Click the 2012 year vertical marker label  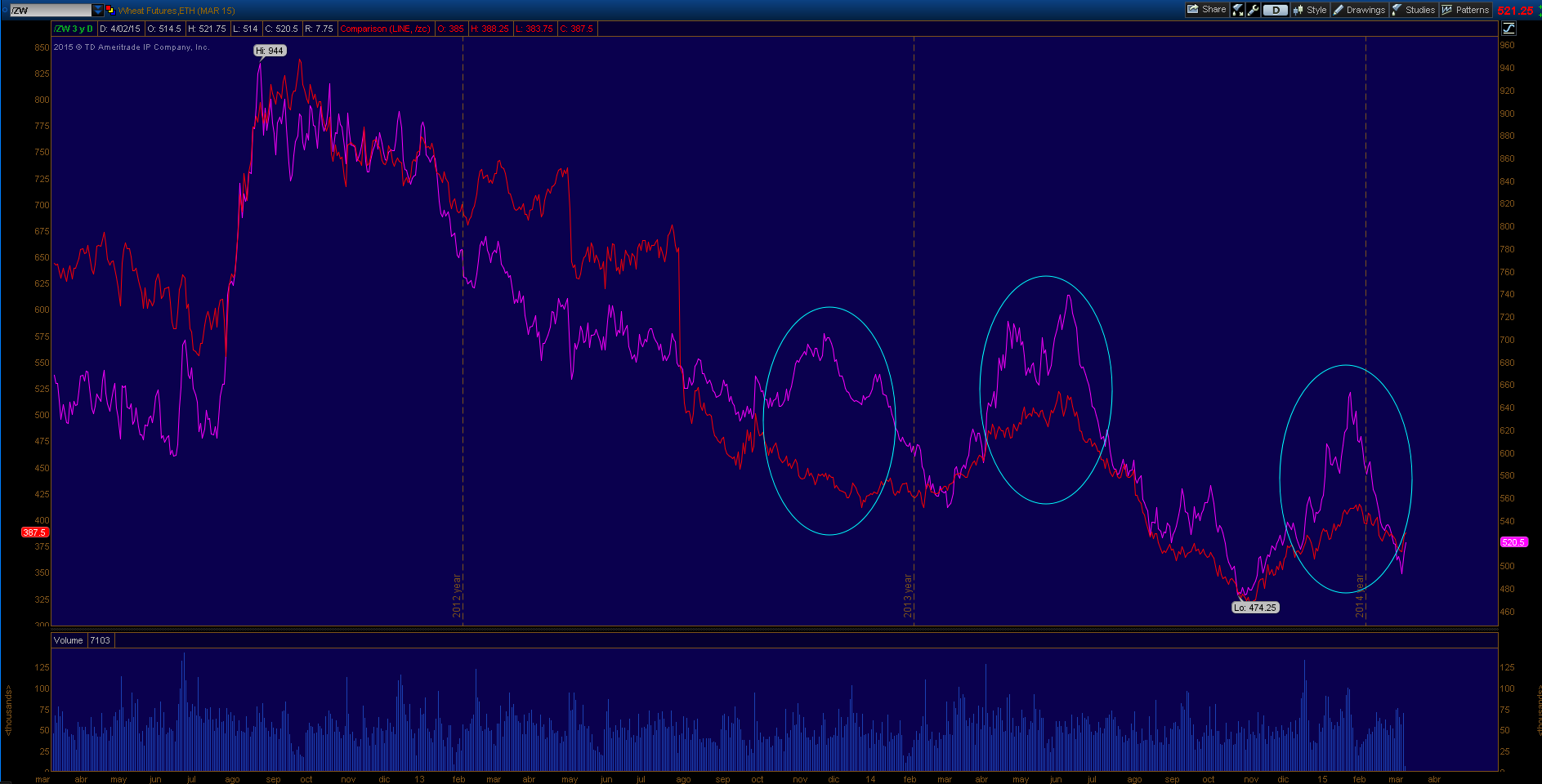tap(458, 595)
